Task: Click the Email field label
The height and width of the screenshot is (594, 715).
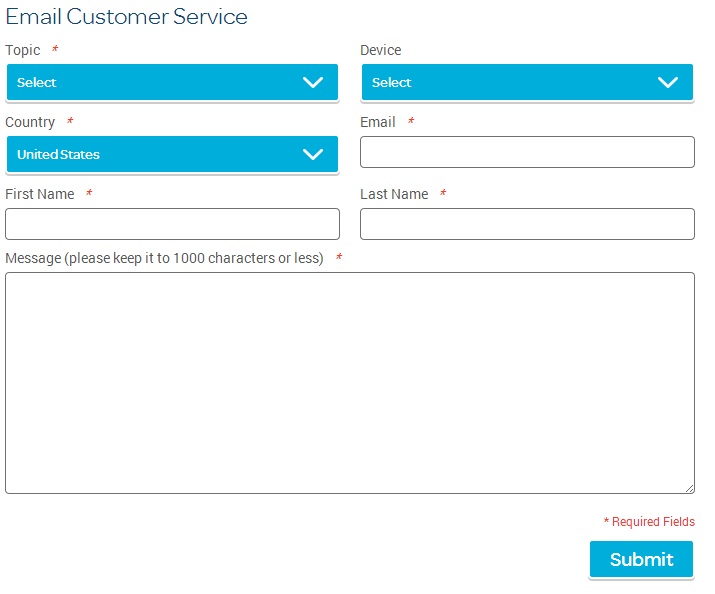Action: (x=378, y=122)
